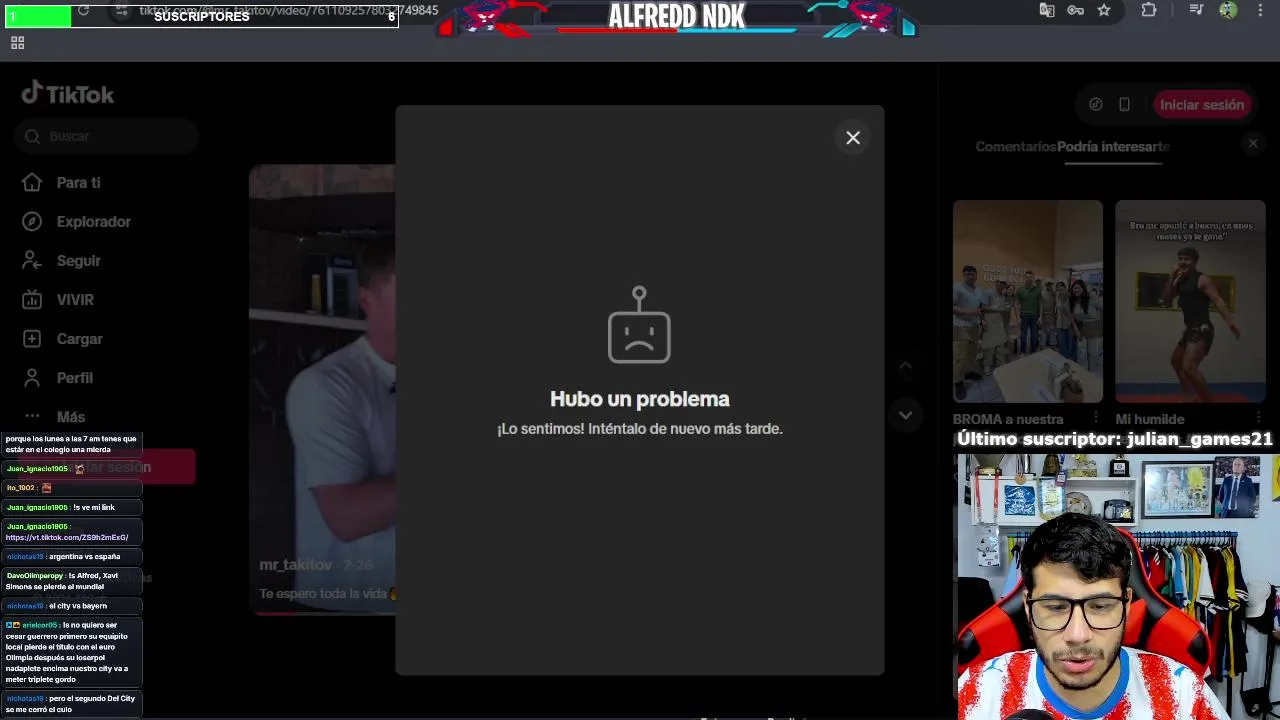This screenshot has width=1280, height=720.
Task: Click the DavoOlimperopy chat message
Action: click(x=70, y=581)
